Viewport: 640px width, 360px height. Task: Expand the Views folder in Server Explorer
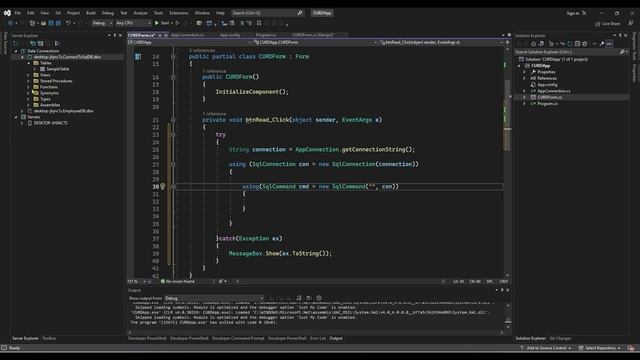pyautogui.click(x=28, y=75)
